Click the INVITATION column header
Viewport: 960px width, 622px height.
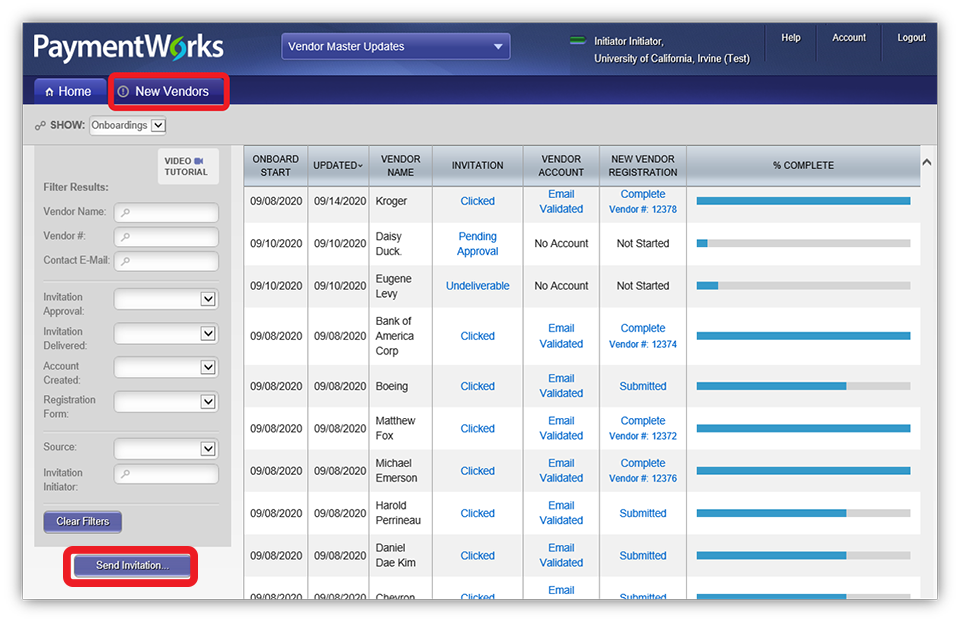tap(478, 165)
